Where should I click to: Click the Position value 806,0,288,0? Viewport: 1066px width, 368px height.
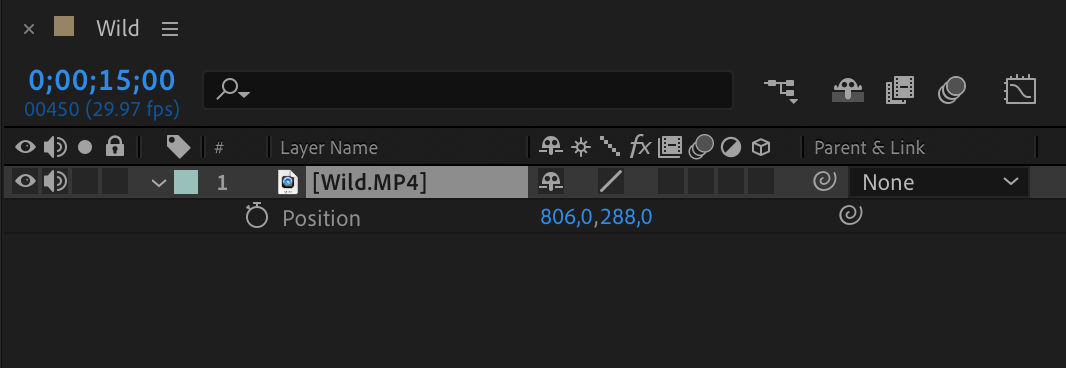pos(596,217)
